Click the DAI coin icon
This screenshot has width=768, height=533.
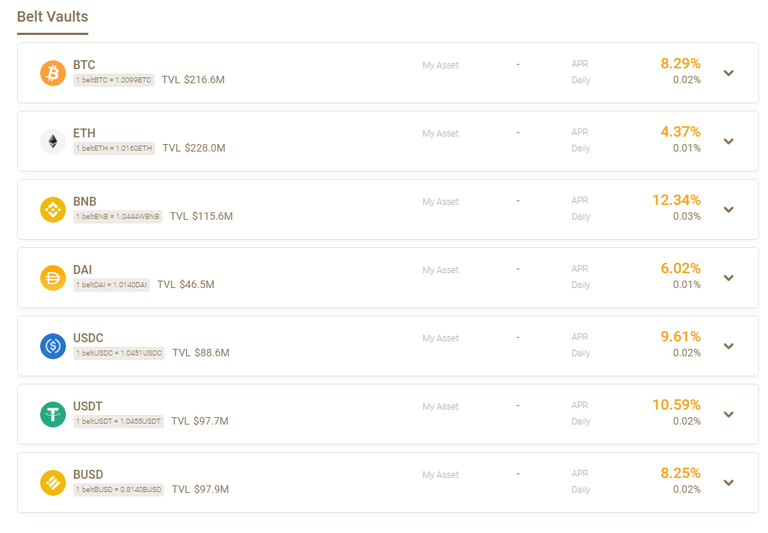point(53,278)
